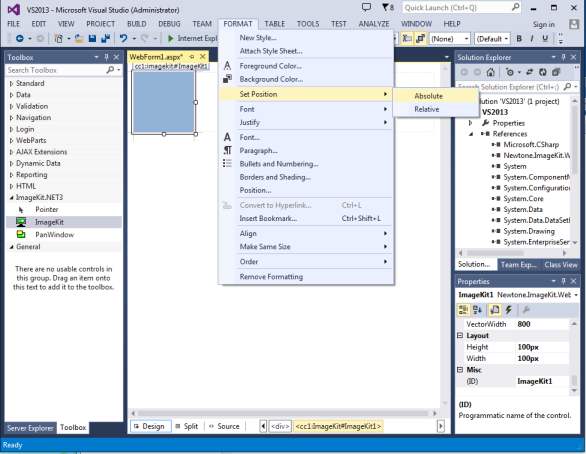Viewport: 586px width, 454px height.
Task: Click the Properties page icon in Properties toolbar
Action: point(495,310)
